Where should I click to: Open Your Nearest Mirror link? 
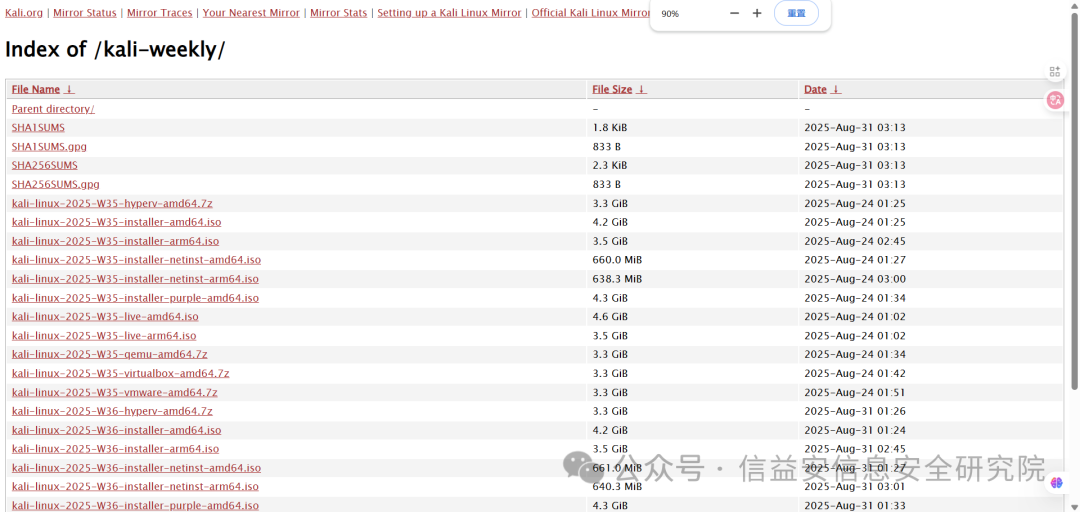(x=251, y=13)
